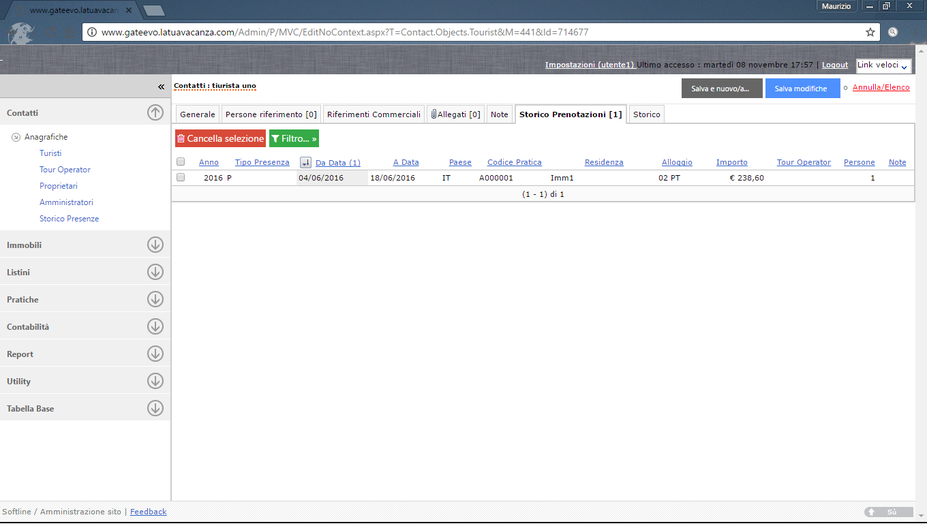Image resolution: width=927 pixels, height=526 pixels.
Task: Open the green Filtro button
Action: coord(294,139)
